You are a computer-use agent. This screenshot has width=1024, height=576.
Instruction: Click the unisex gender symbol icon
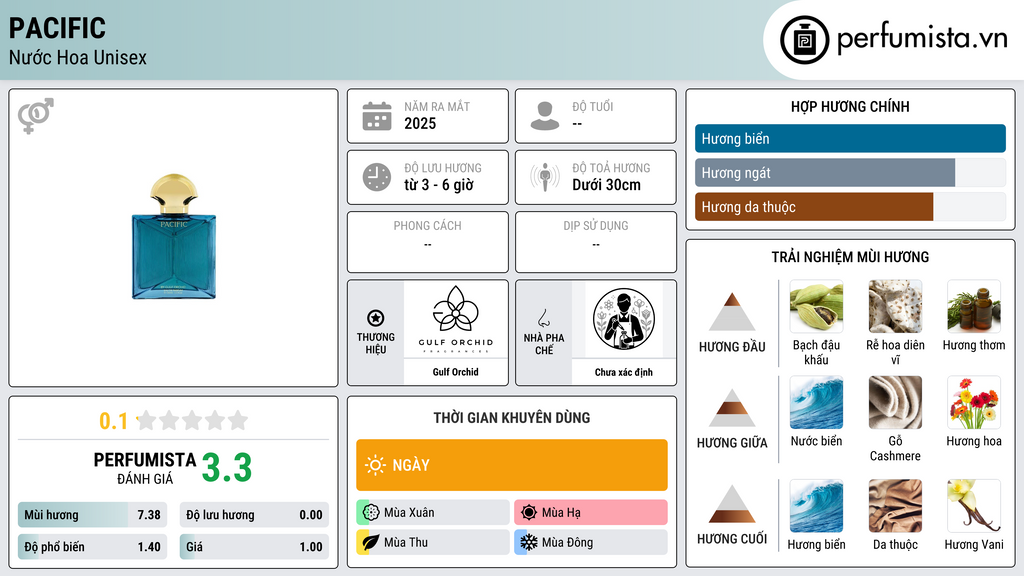[36, 116]
